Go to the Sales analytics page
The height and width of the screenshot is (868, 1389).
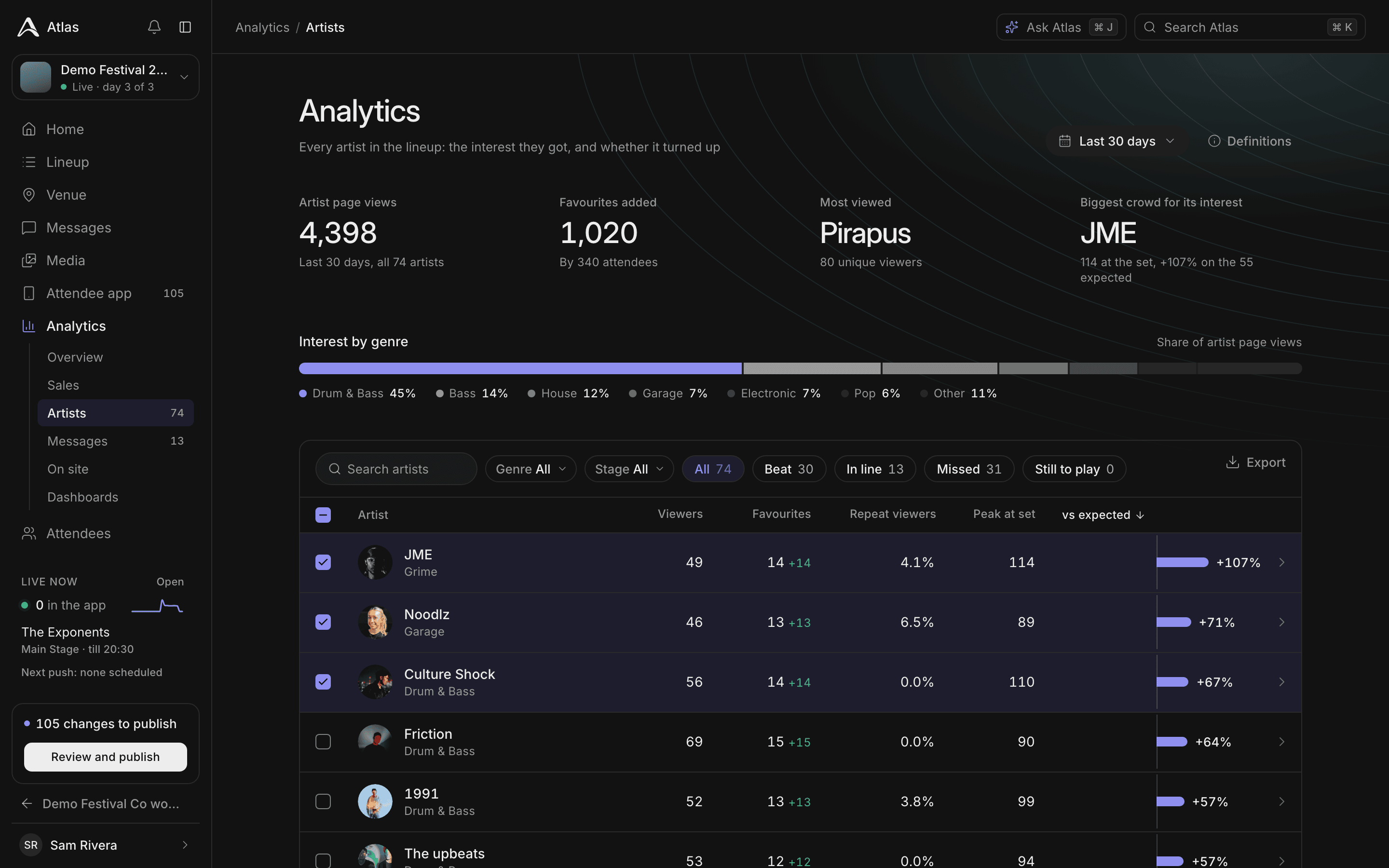(x=115, y=385)
